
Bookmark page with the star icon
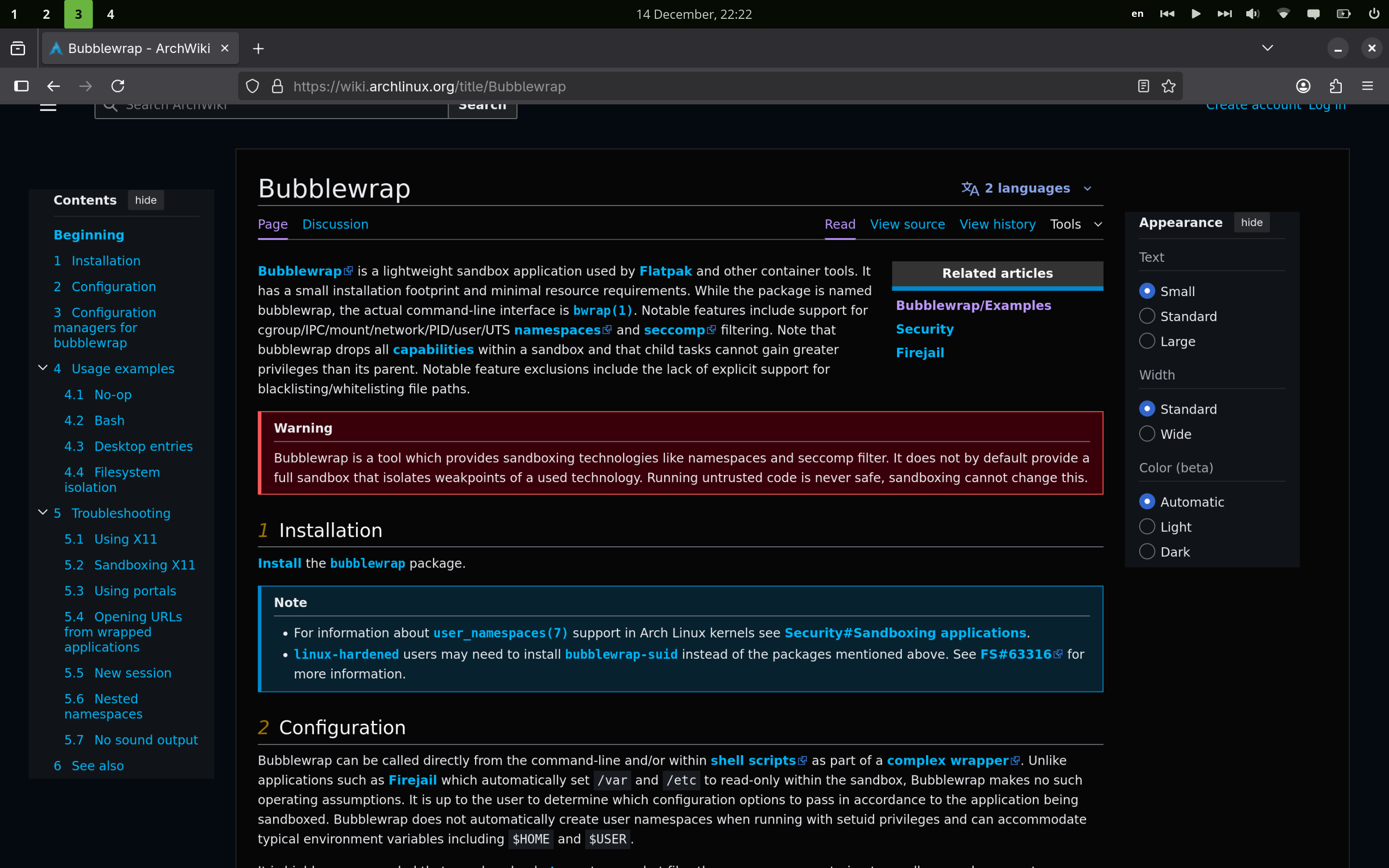(1168, 86)
